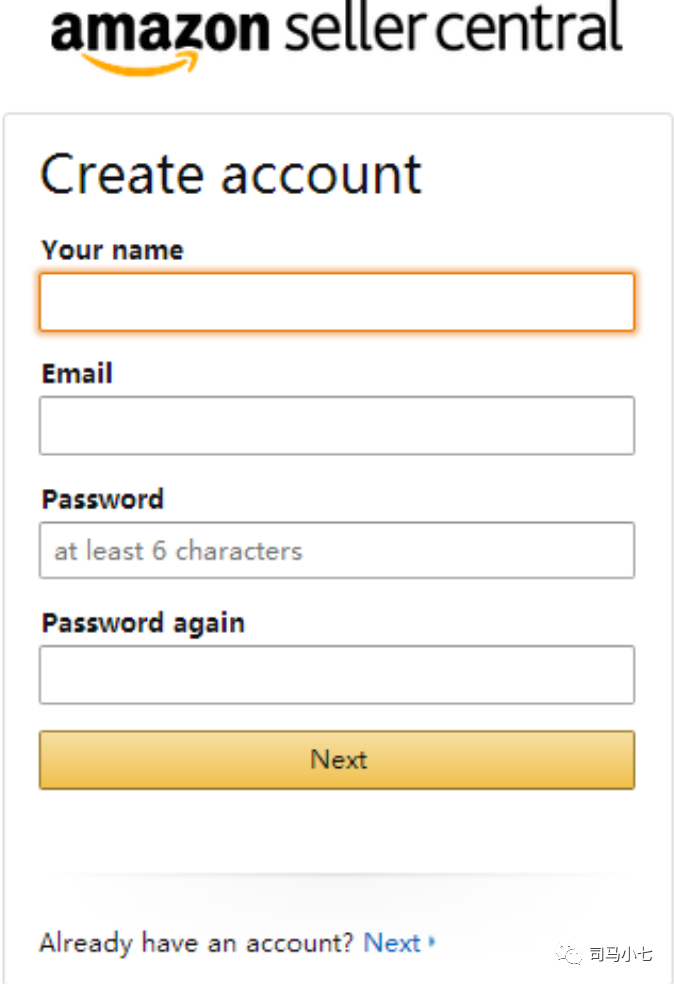Click the "Password again" label

(143, 623)
